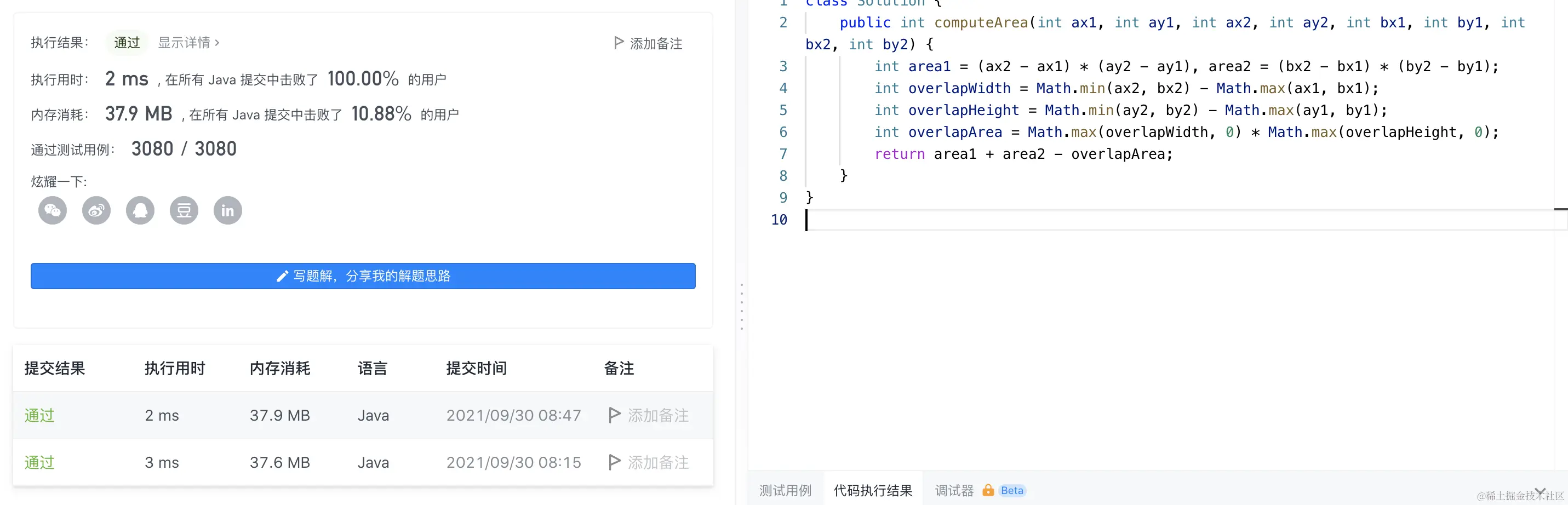Click '37.6 MB' cell in table
Screen dimensions: 1568x505
click(x=280, y=463)
